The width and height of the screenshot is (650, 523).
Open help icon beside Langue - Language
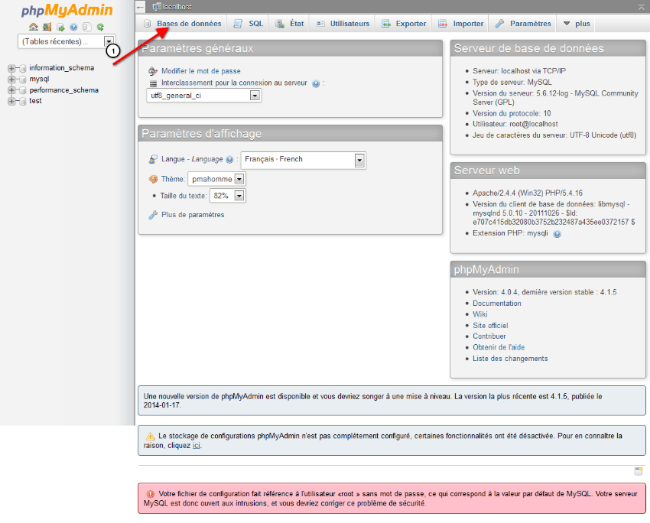[x=229, y=160]
